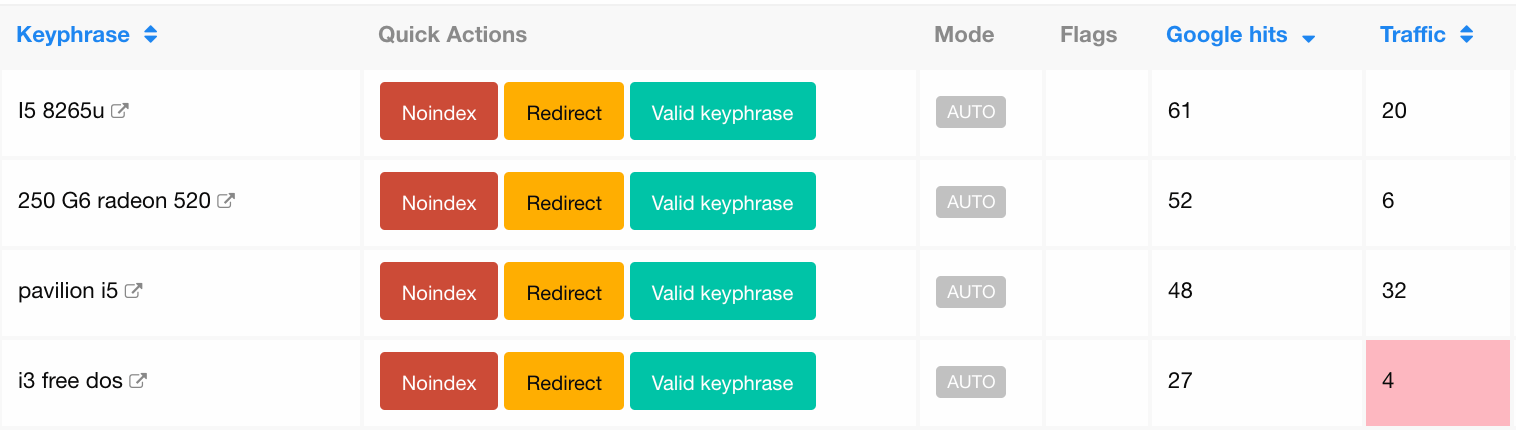The image size is (1516, 430).
Task: Click Redirect for 250 G6 radeon 520
Action: click(564, 201)
